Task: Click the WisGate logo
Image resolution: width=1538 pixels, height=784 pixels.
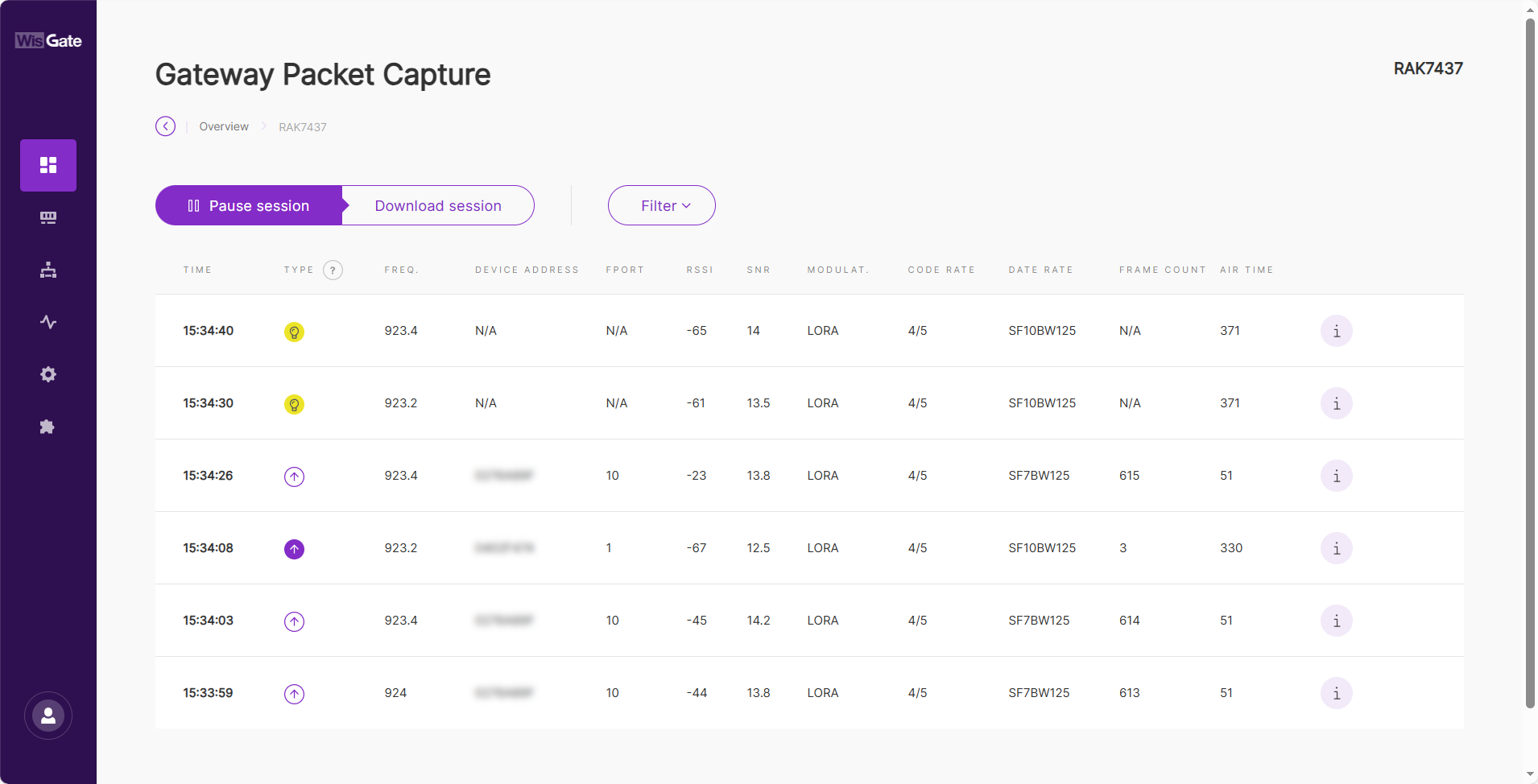Action: tap(48, 40)
